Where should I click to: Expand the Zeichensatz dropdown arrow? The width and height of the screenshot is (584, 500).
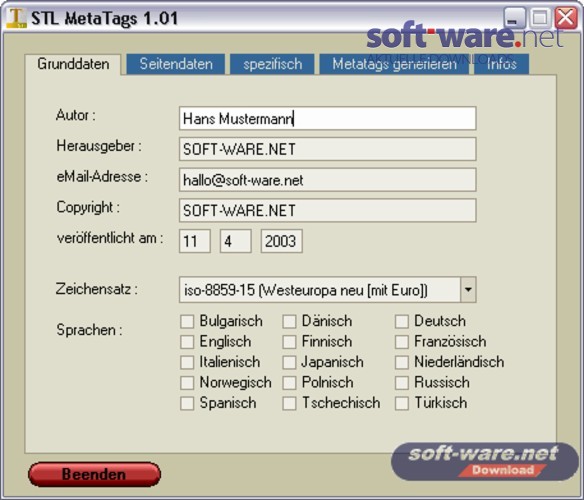point(468,289)
